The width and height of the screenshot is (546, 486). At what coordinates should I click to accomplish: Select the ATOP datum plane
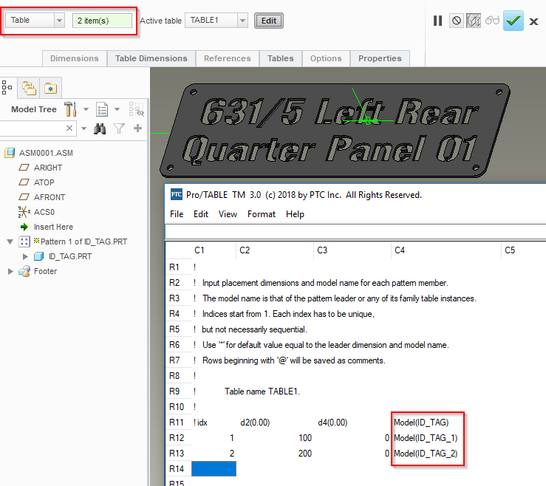pos(44,182)
